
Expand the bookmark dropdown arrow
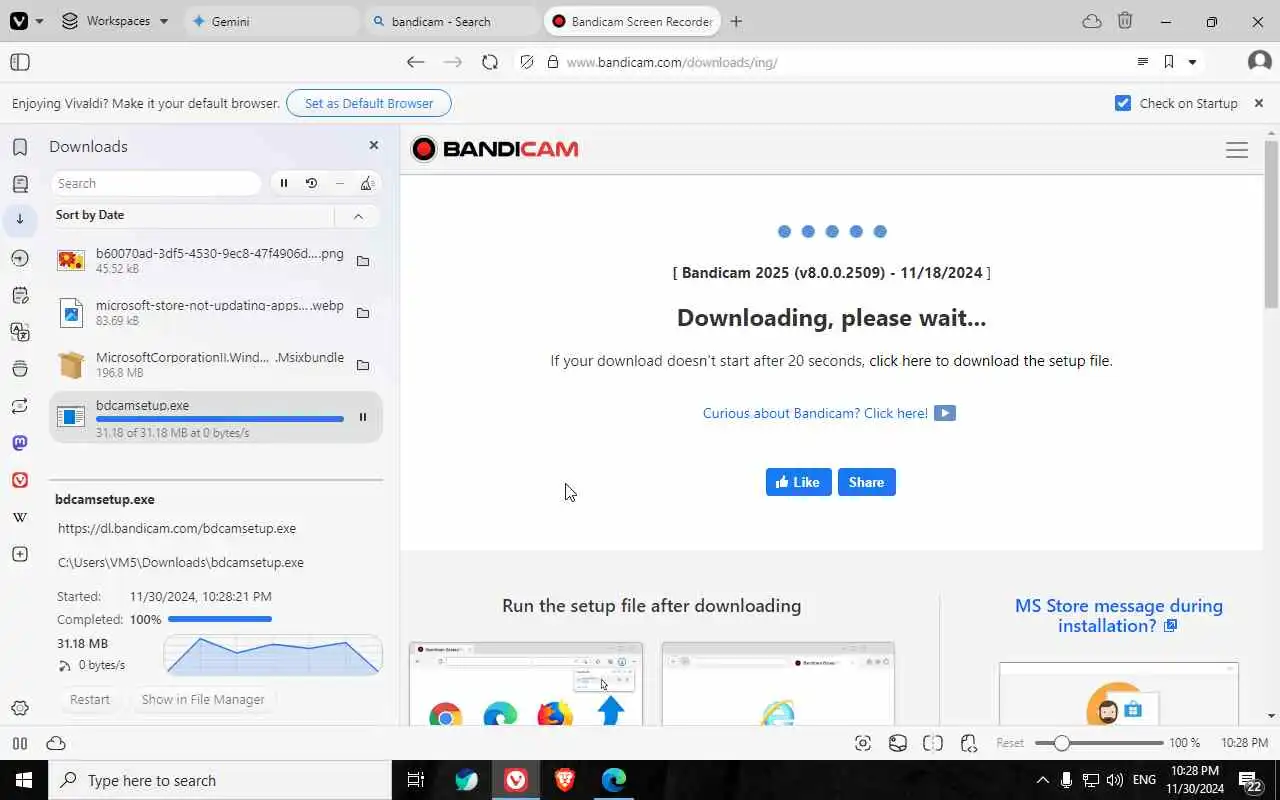(x=1192, y=62)
